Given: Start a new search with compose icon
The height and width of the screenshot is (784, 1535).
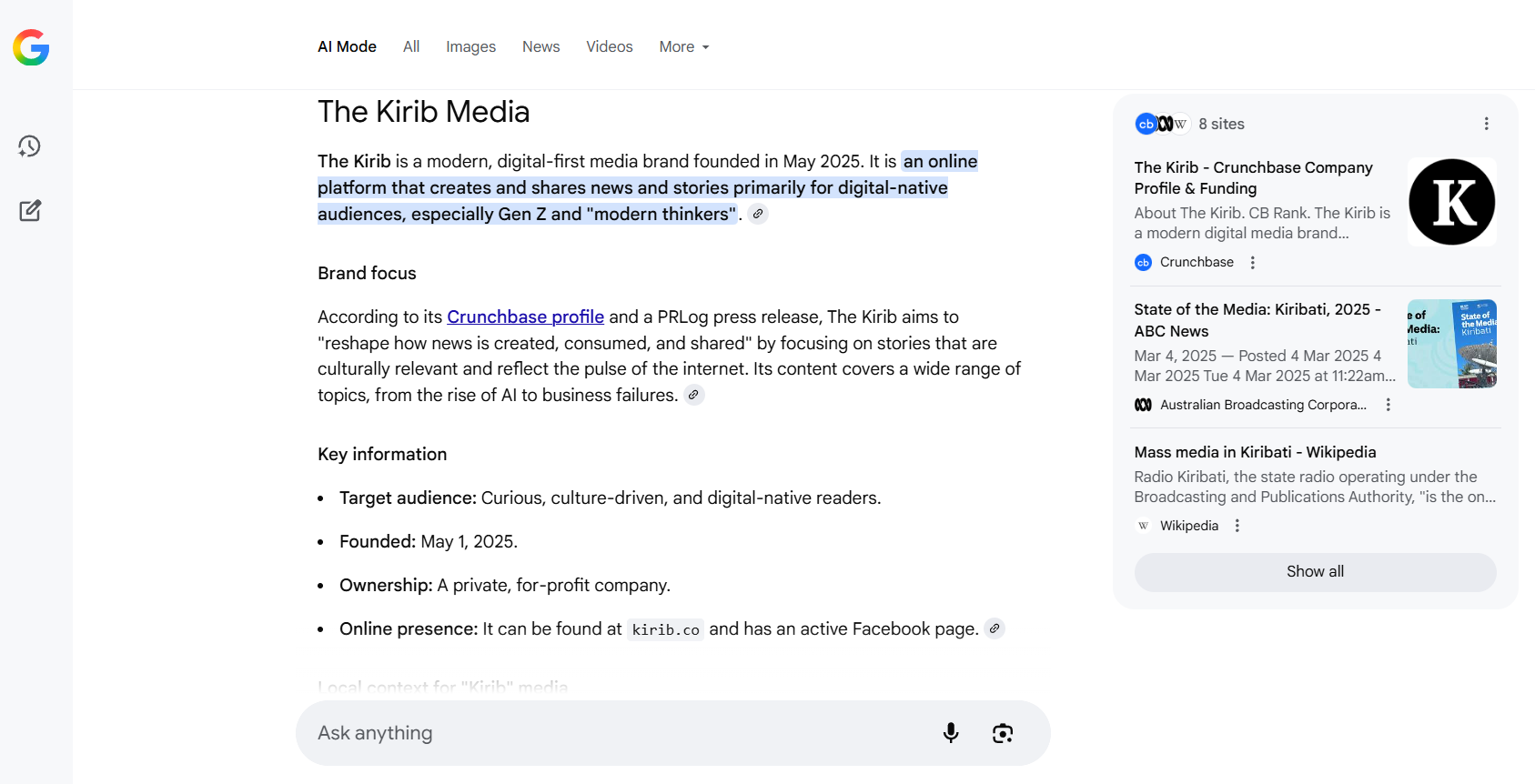Looking at the screenshot, I should 30,211.
